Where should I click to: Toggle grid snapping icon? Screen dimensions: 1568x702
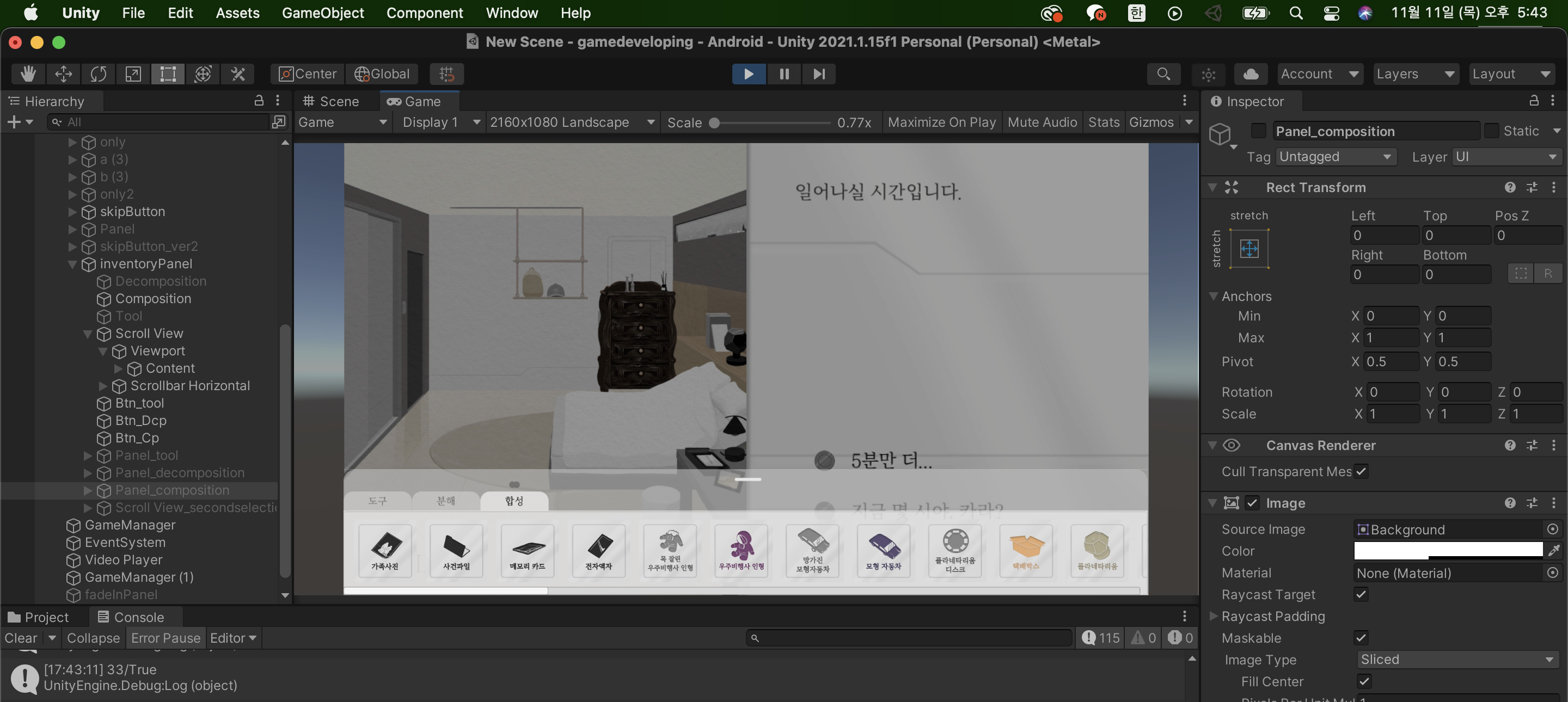[x=447, y=73]
